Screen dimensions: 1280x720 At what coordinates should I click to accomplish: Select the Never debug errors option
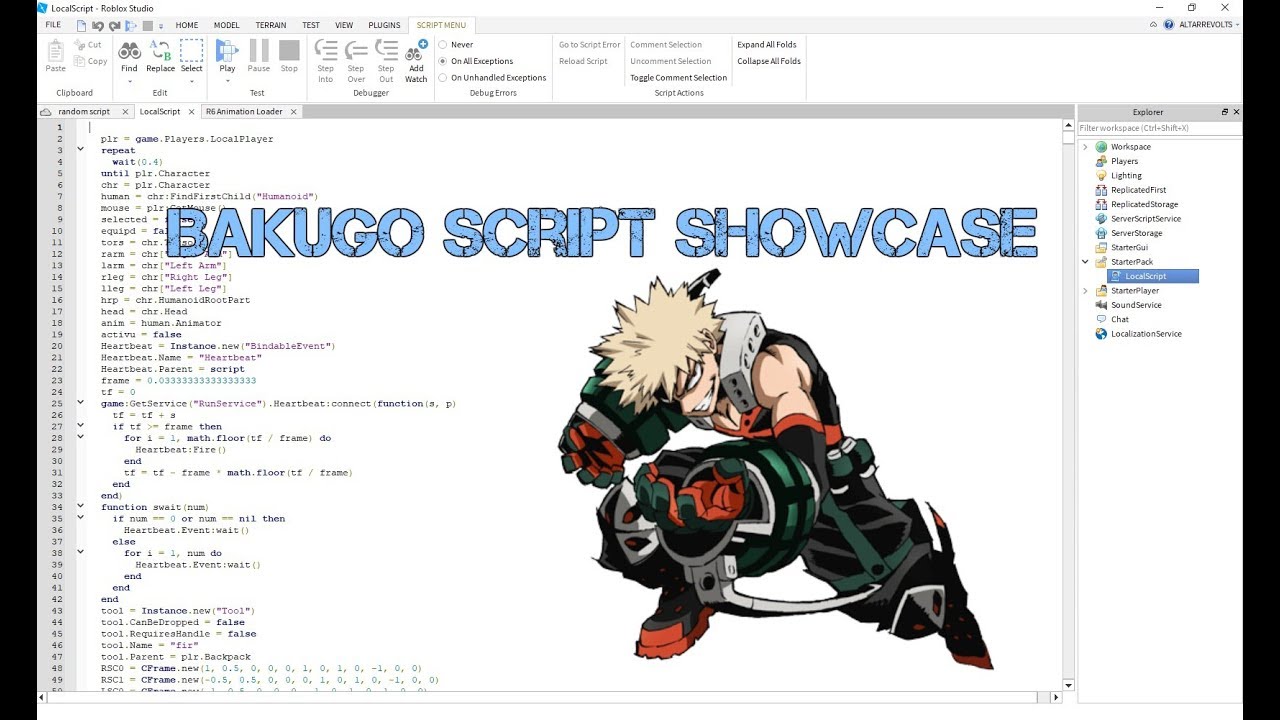456,45
